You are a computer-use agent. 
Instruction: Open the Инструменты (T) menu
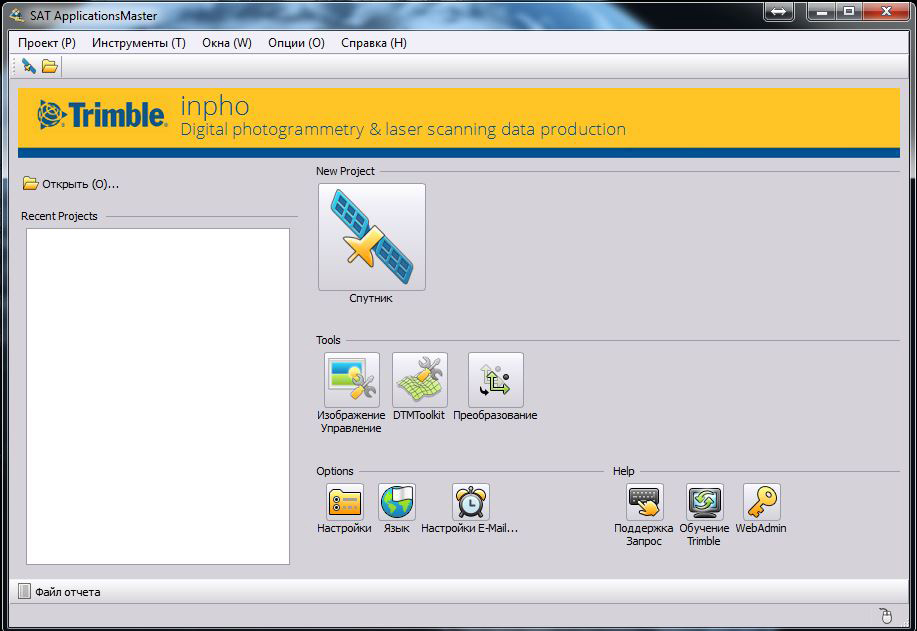coord(139,43)
